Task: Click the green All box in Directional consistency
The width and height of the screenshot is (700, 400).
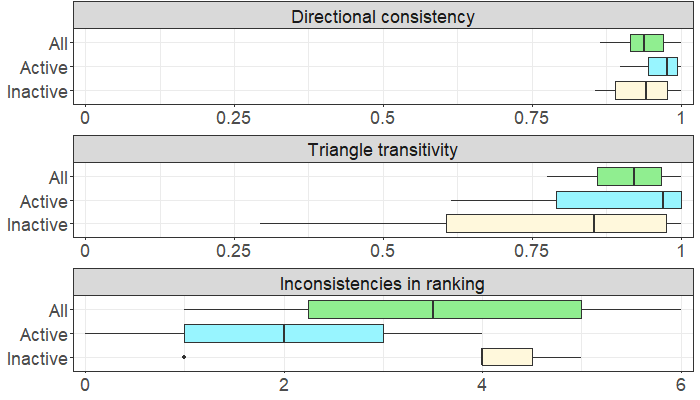Action: pos(647,42)
